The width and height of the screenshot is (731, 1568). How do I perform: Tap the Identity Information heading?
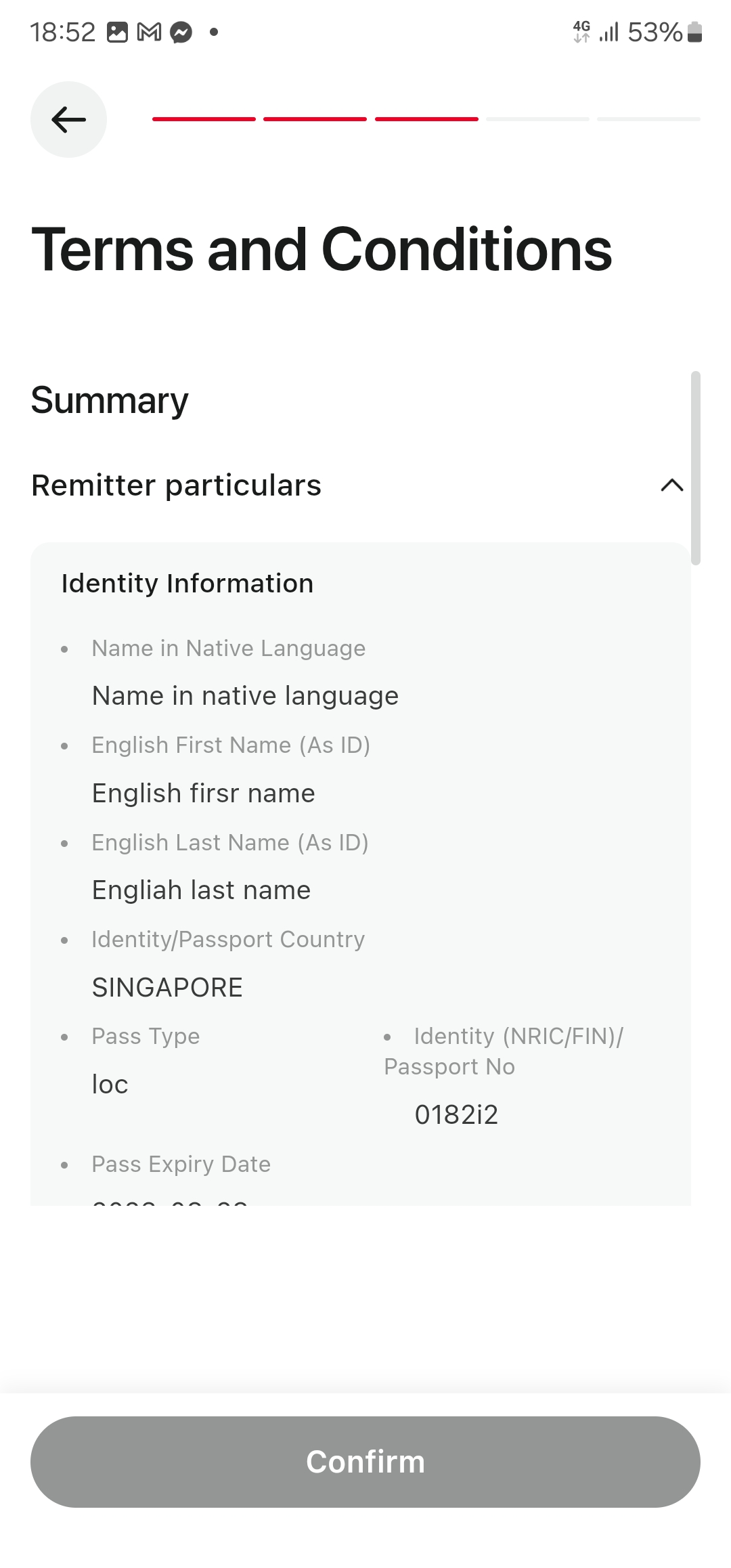coord(187,584)
